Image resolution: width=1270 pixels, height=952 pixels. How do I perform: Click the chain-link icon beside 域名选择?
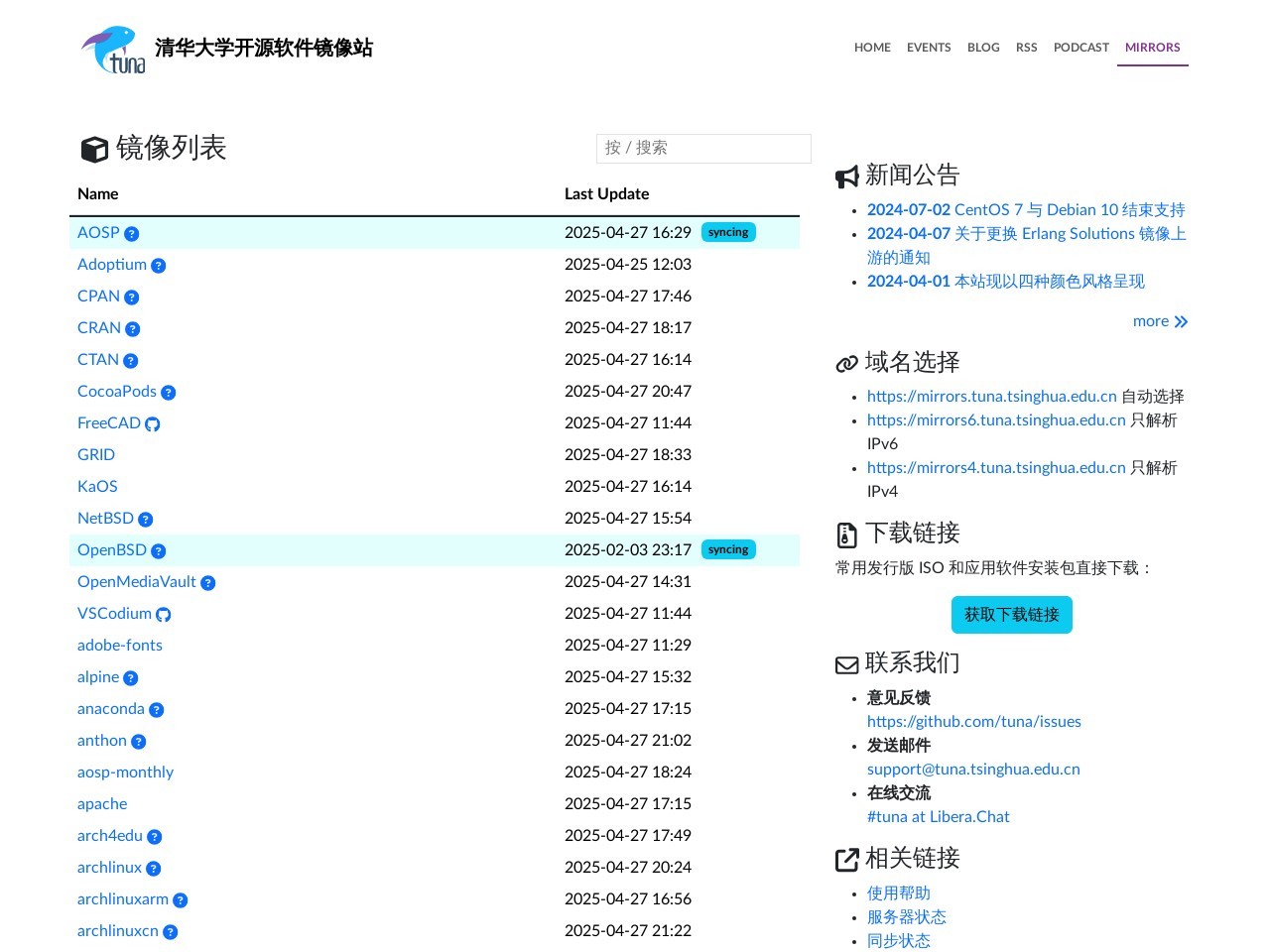pyautogui.click(x=846, y=363)
